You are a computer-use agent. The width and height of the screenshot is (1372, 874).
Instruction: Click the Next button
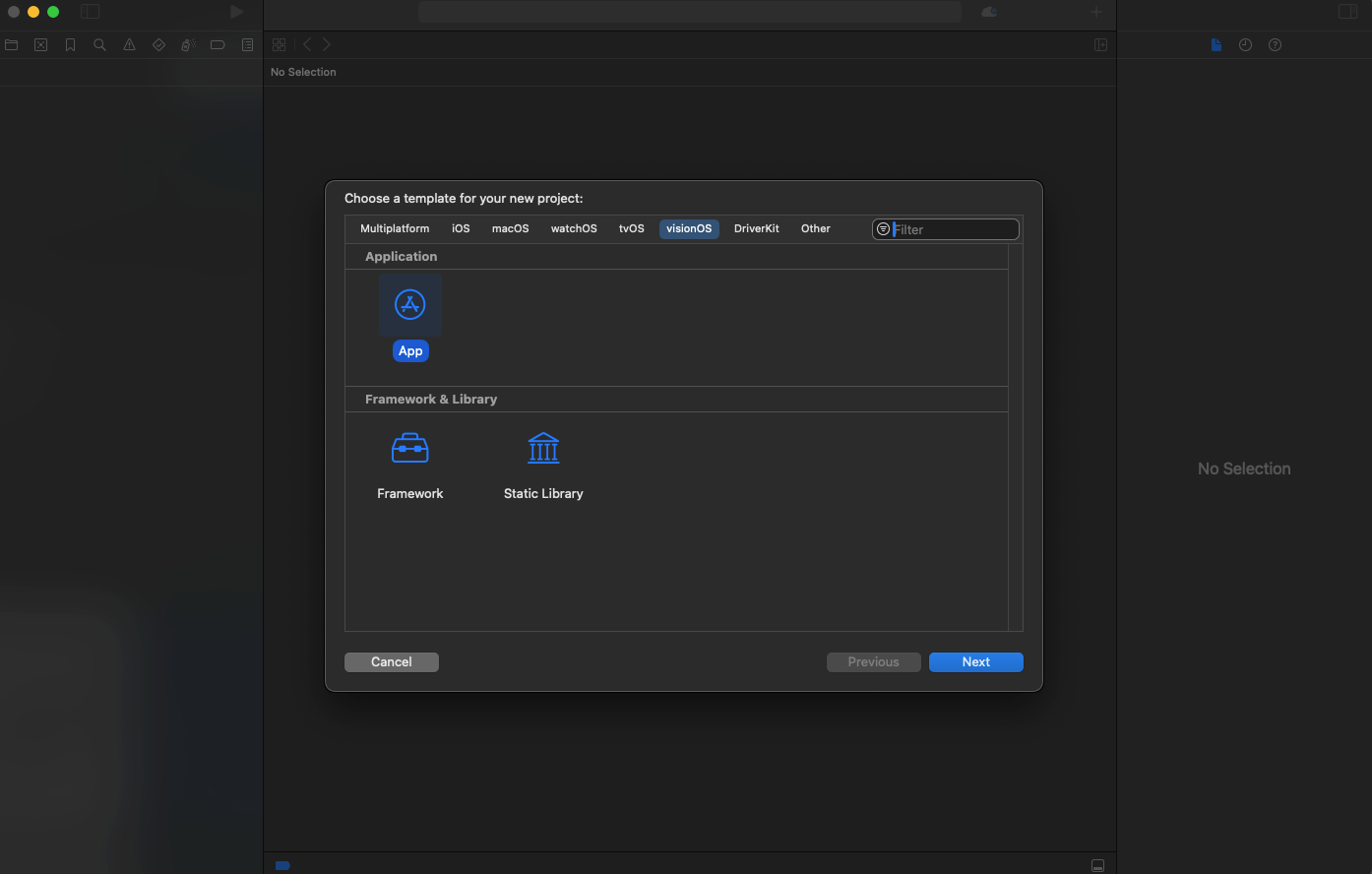976,662
